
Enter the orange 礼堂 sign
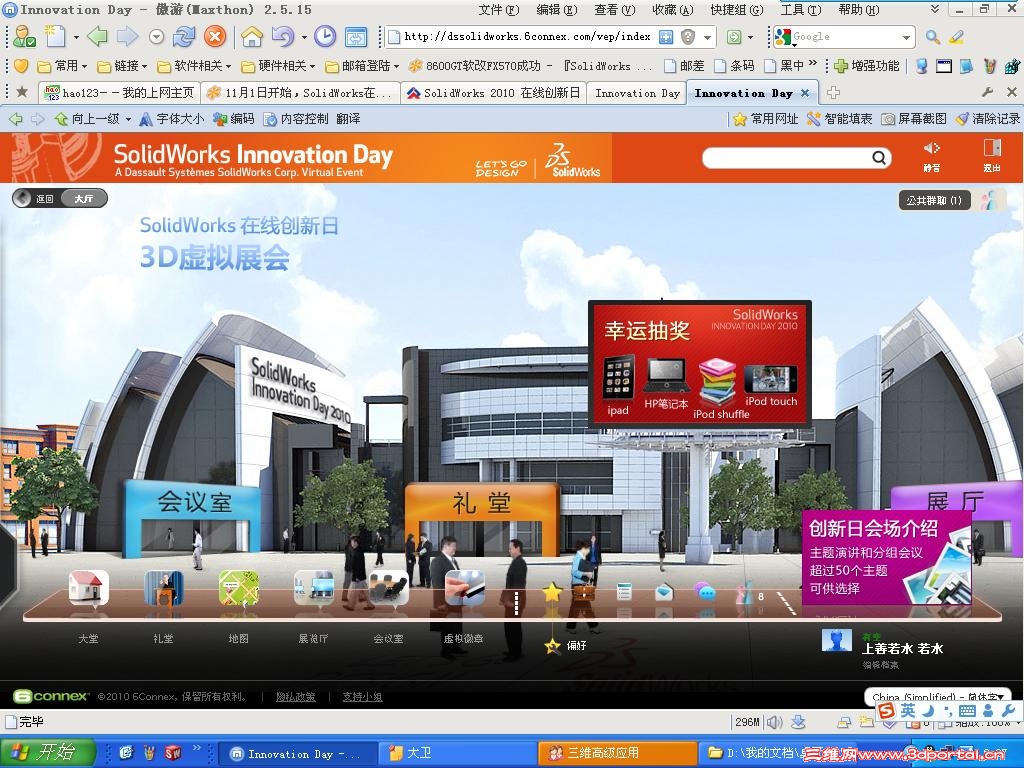click(x=482, y=519)
